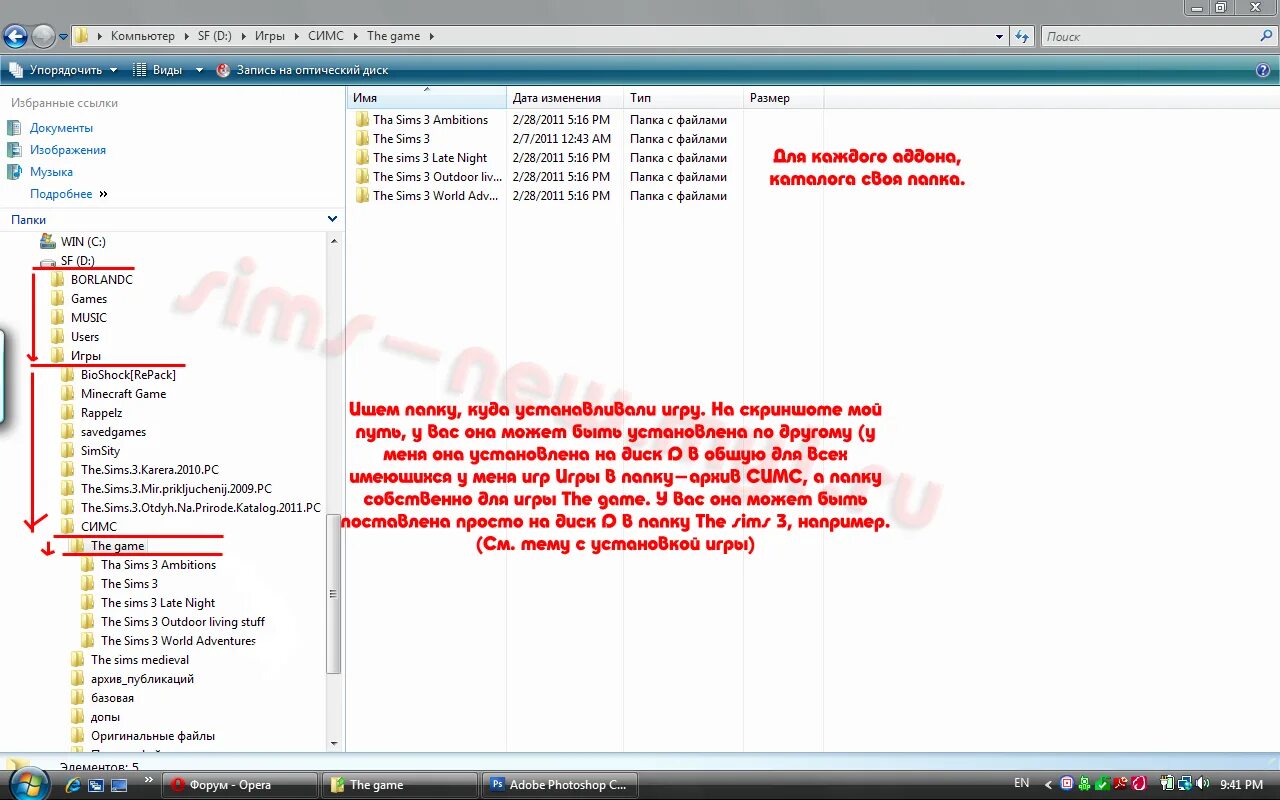This screenshot has width=1280, height=800.
Task: Switch to The game taskbar button
Action: coord(400,785)
